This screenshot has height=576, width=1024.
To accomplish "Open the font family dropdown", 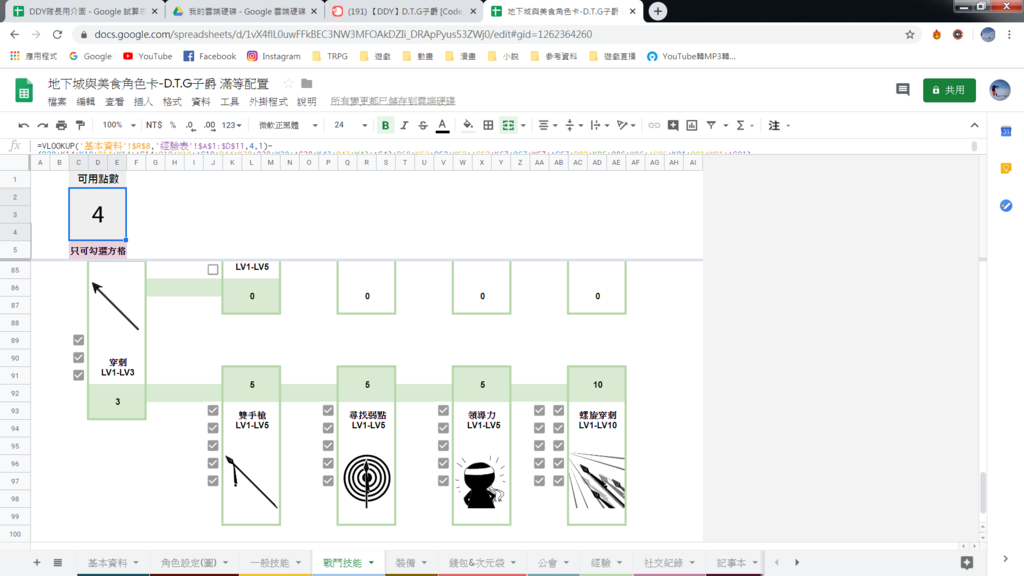I will click(287, 125).
